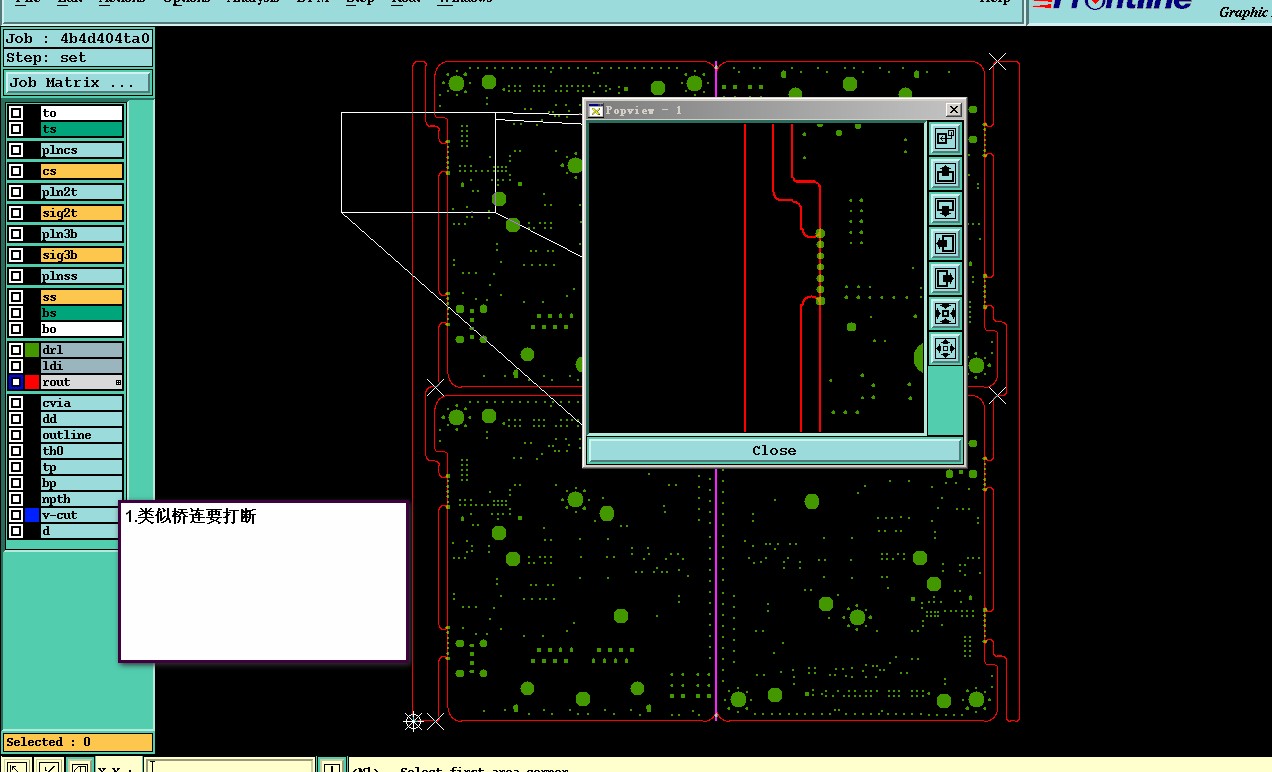Toggle checkbox for layer to
Screen dimensions: 1272x772
[16, 113]
